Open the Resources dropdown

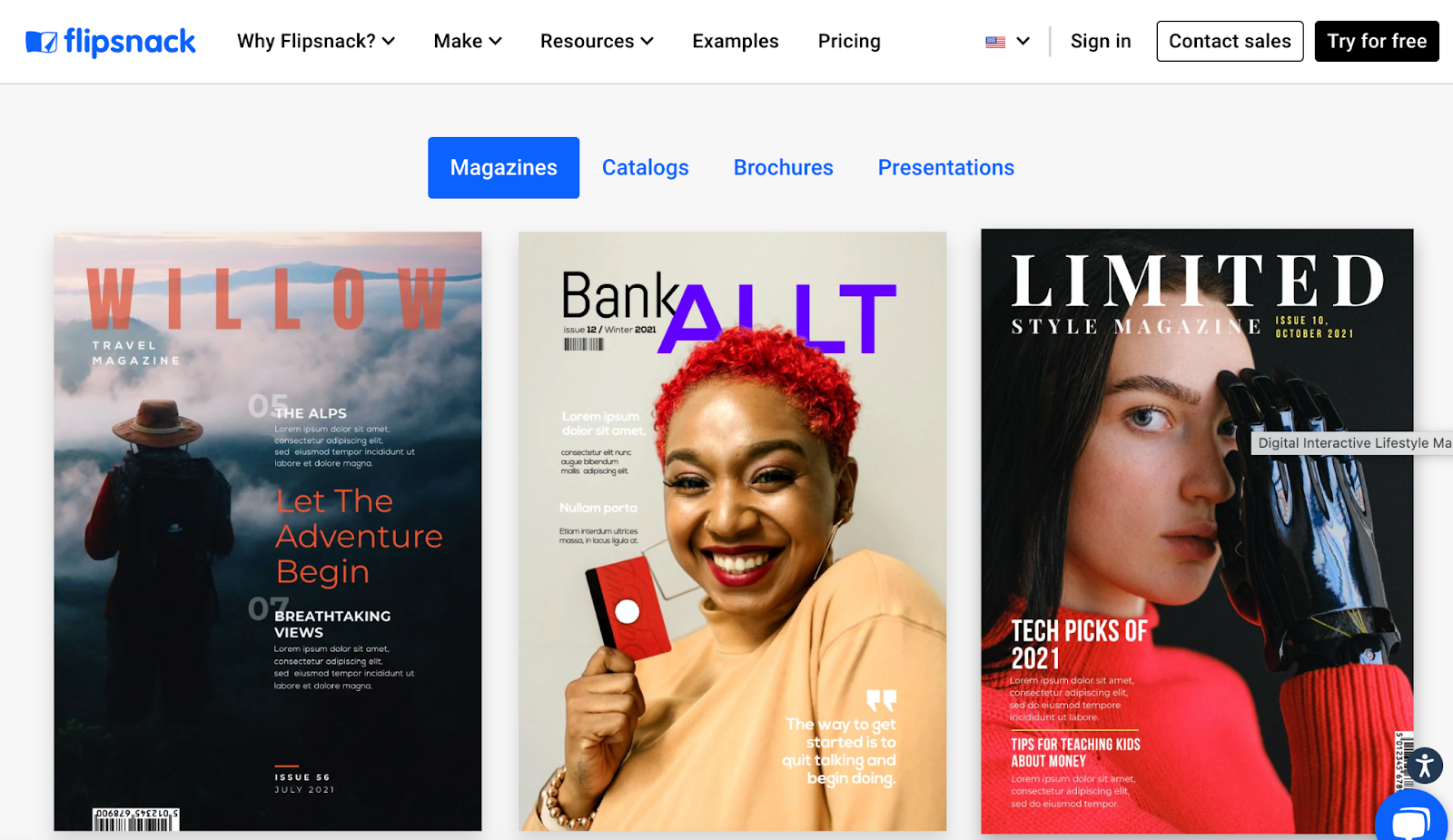(x=597, y=41)
